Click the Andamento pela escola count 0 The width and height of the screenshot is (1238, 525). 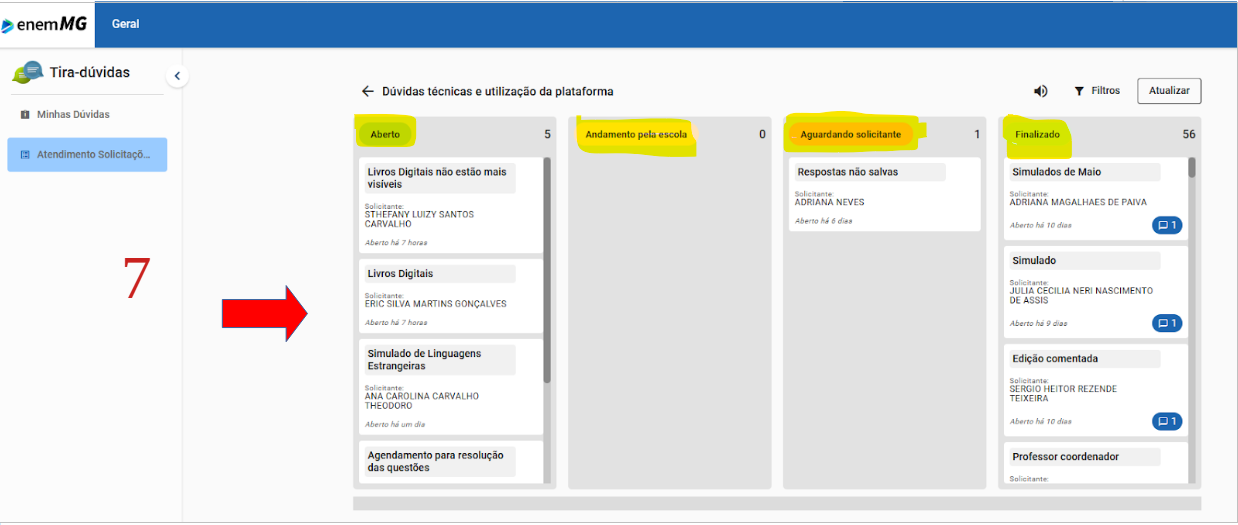[762, 134]
